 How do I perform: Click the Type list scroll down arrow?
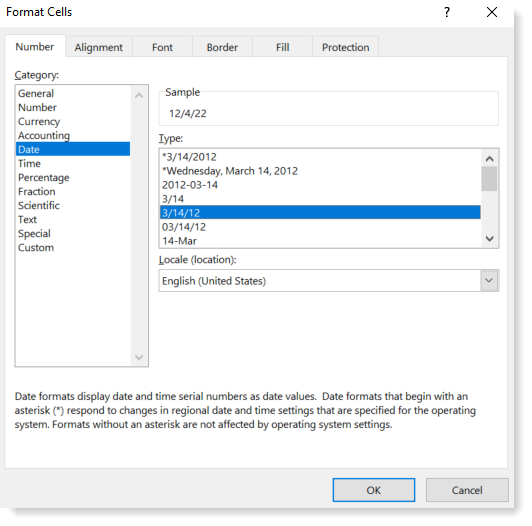tap(489, 239)
